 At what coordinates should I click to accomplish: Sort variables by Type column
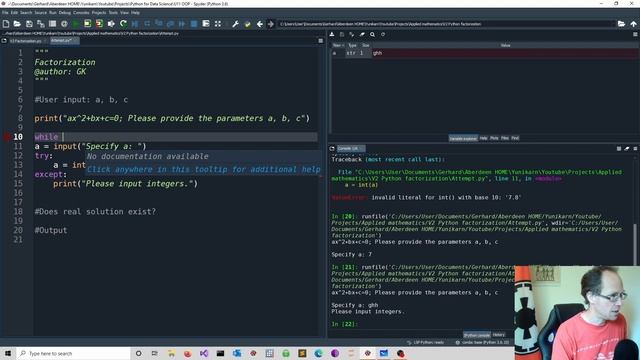pyautogui.click(x=352, y=45)
